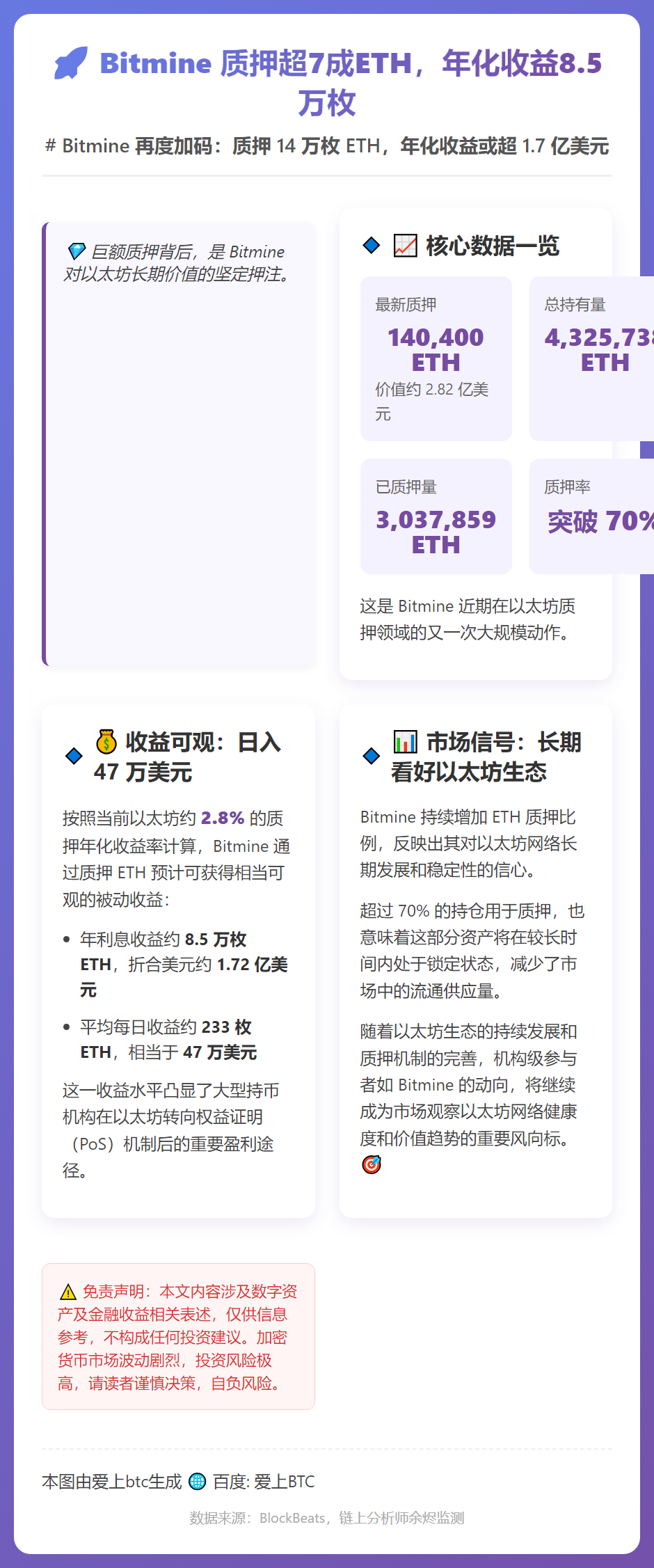Click the bar chart emoji by 市场信号

coord(405,742)
